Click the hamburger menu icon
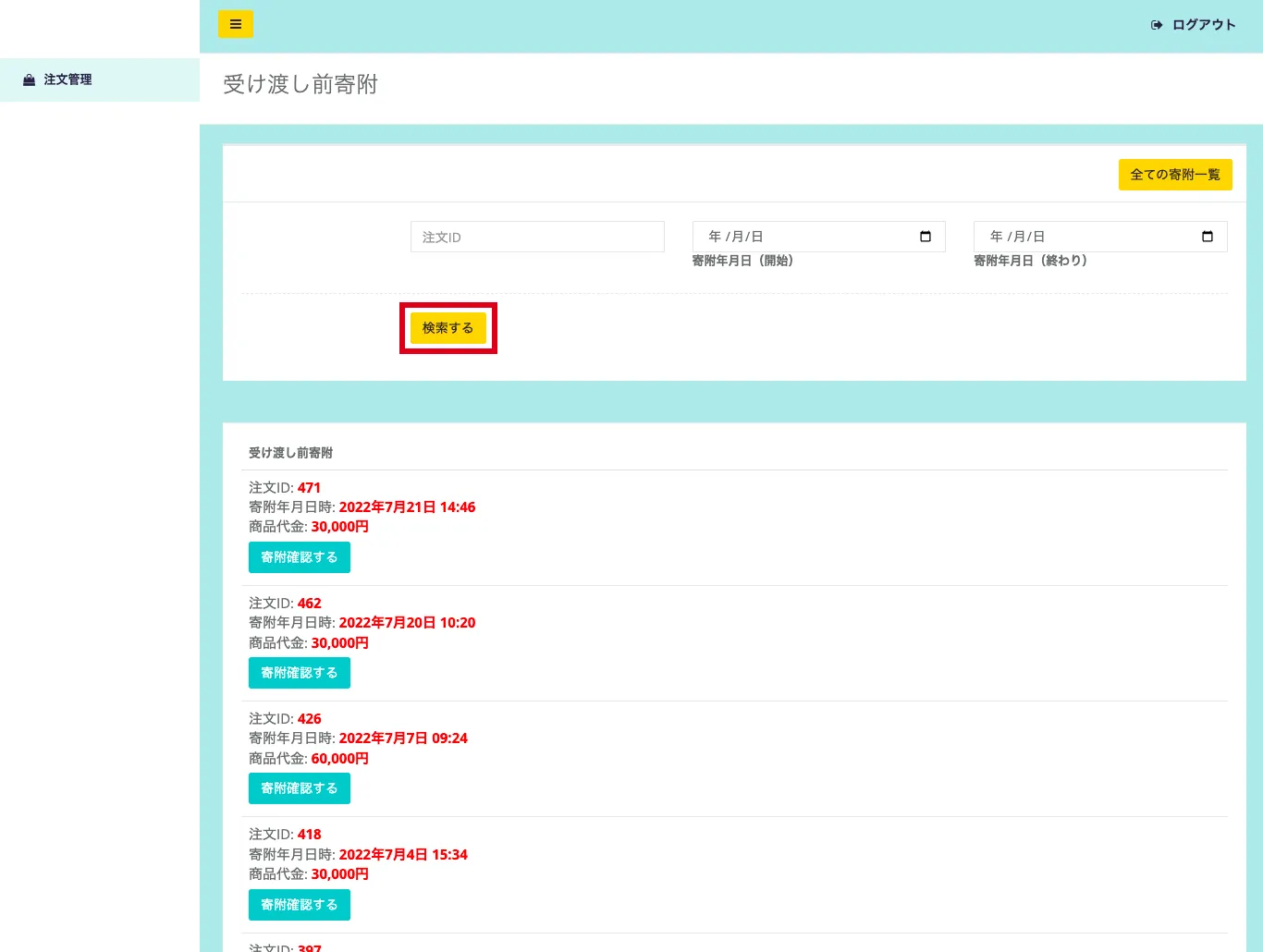 tap(236, 24)
